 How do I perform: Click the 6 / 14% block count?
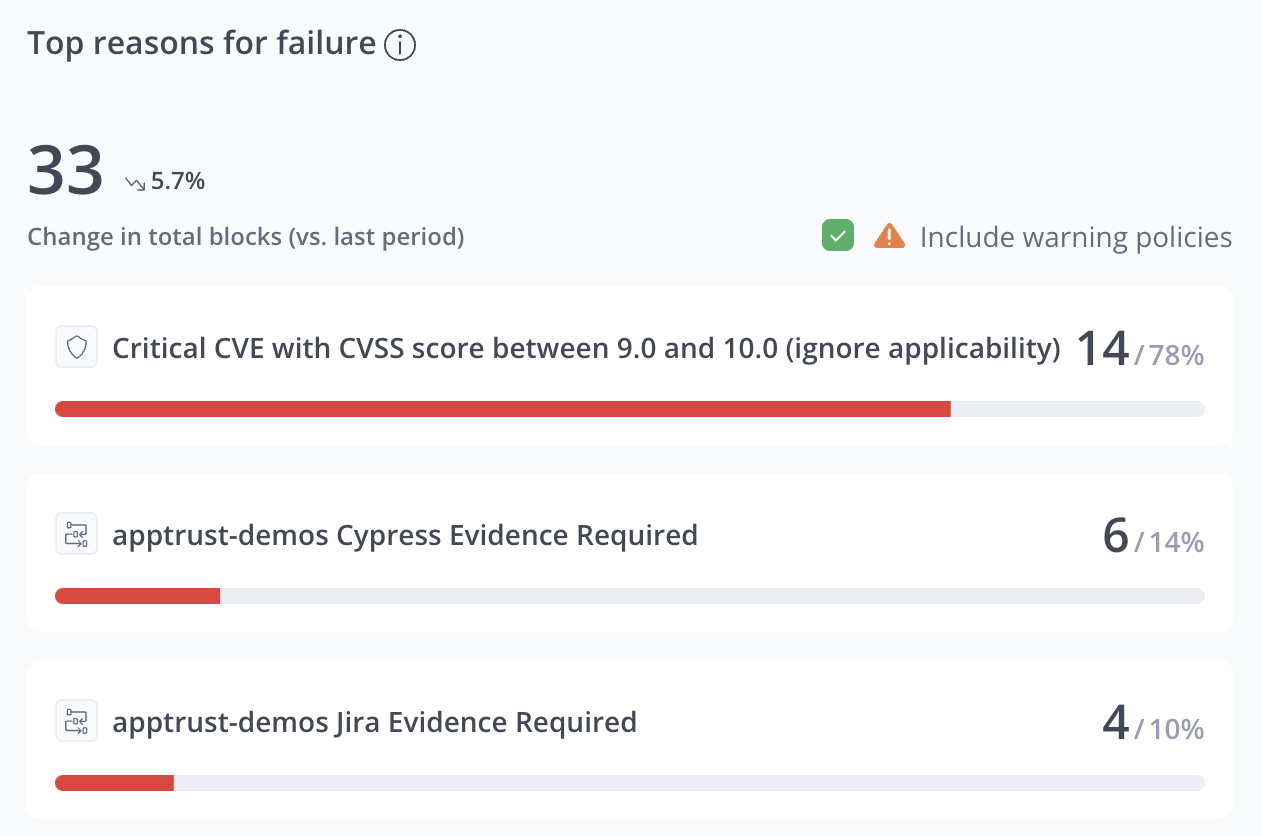pos(1152,538)
